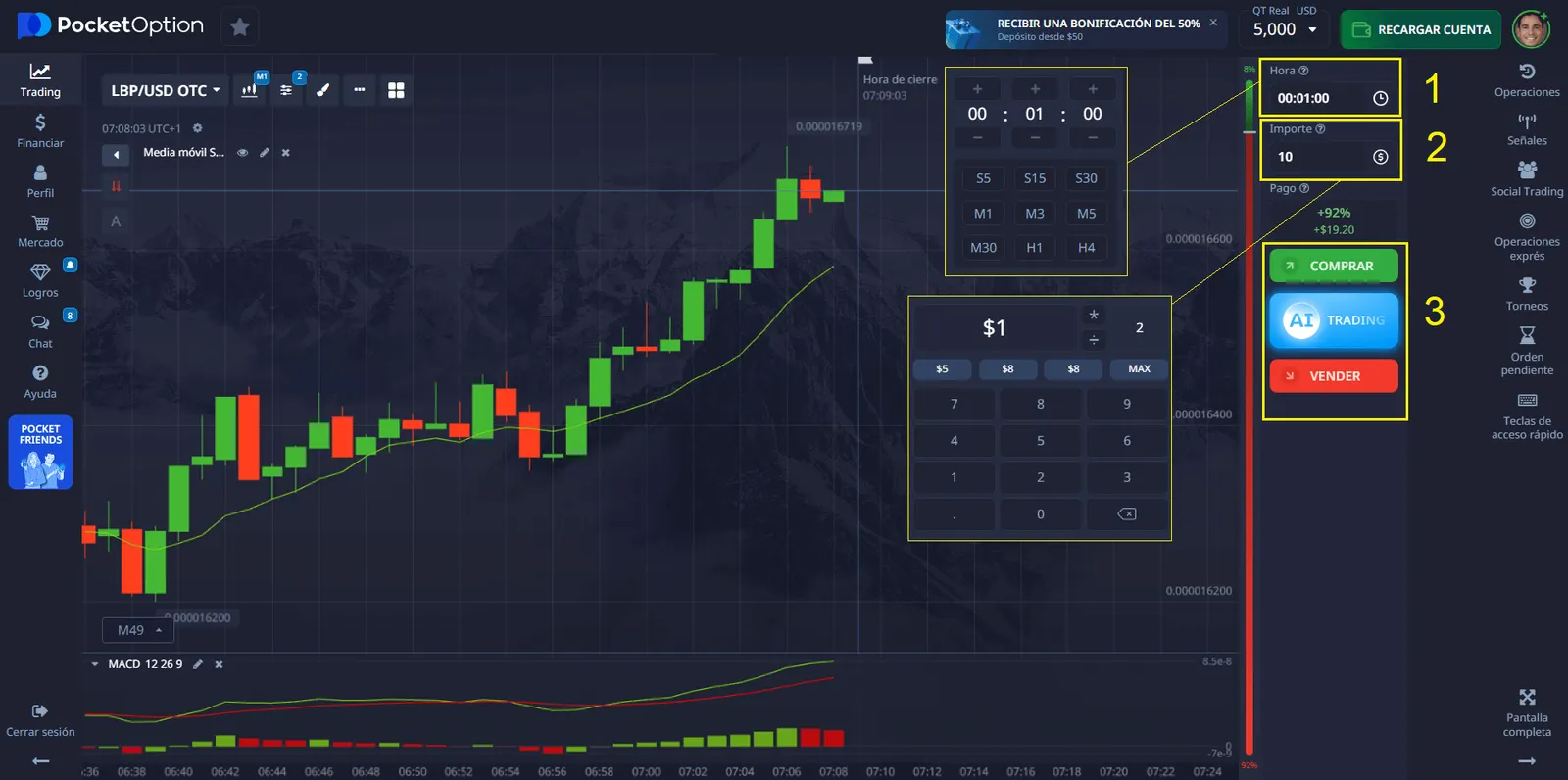Viewport: 1568px width, 780px height.
Task: Select the drawing brush tool
Action: tap(322, 90)
